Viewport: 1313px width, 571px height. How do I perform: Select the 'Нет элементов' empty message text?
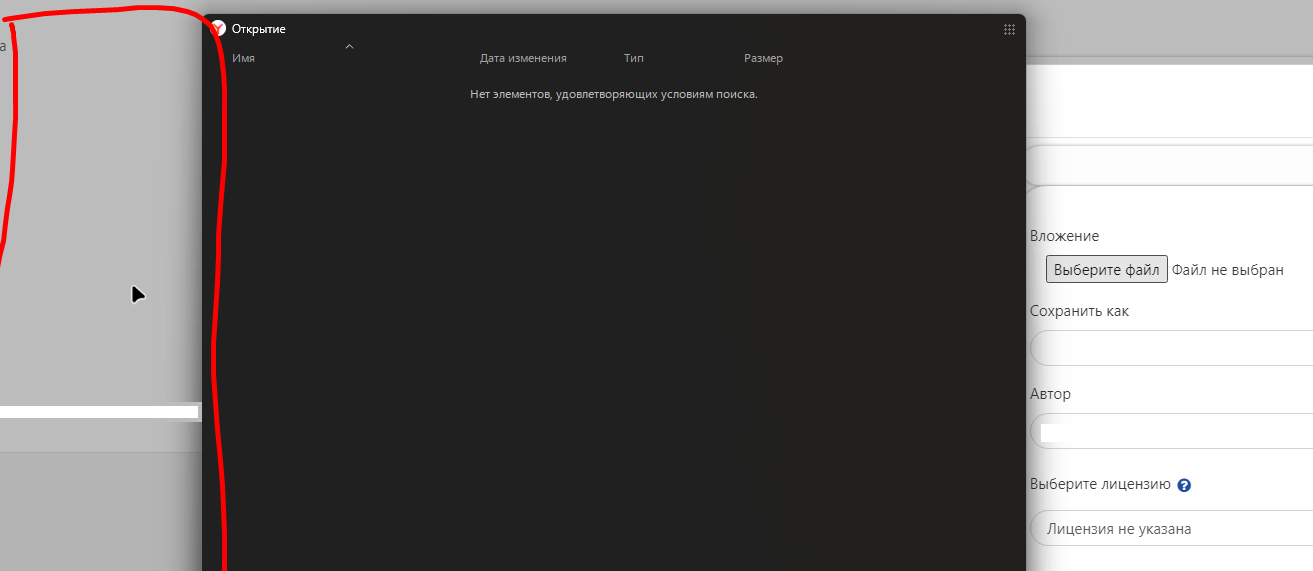(x=614, y=94)
